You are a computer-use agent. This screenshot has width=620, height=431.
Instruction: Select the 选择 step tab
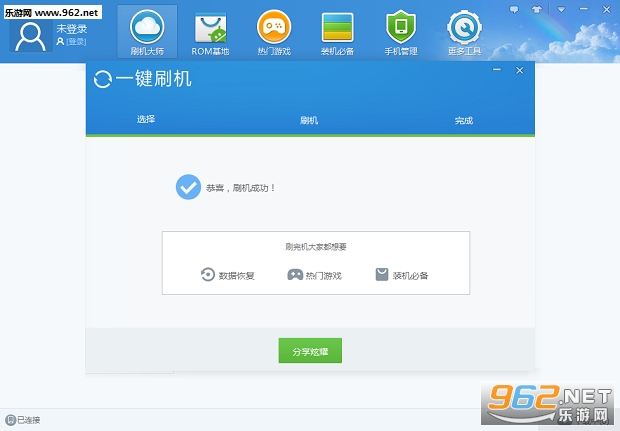pos(146,120)
